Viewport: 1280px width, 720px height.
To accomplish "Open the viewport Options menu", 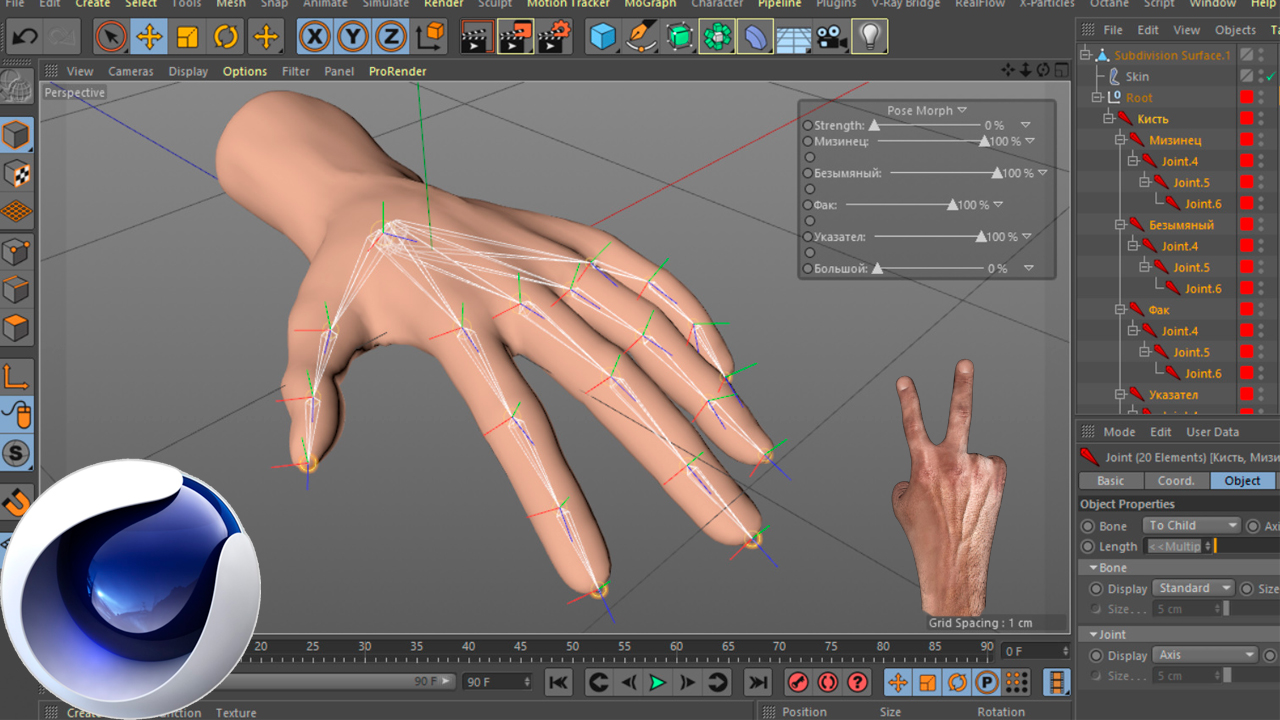I will (x=245, y=71).
